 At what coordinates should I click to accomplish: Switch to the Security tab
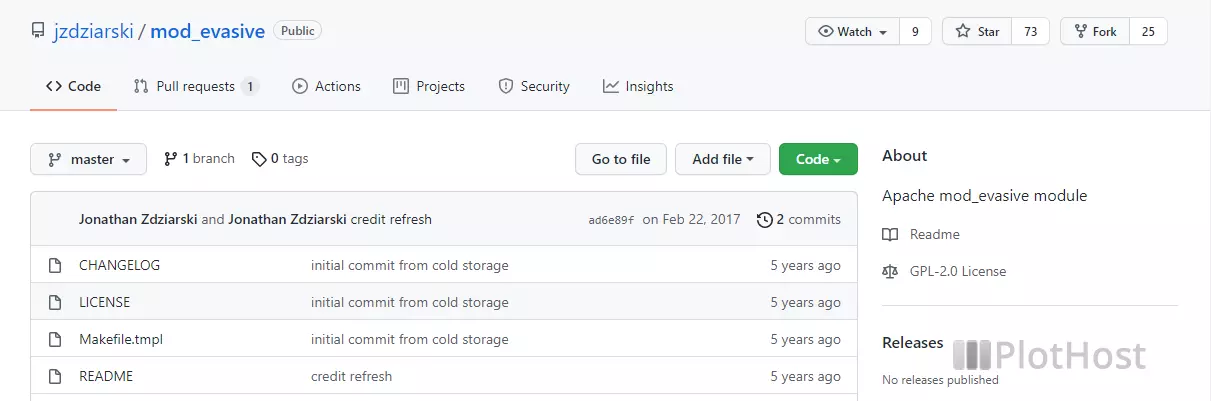click(534, 86)
